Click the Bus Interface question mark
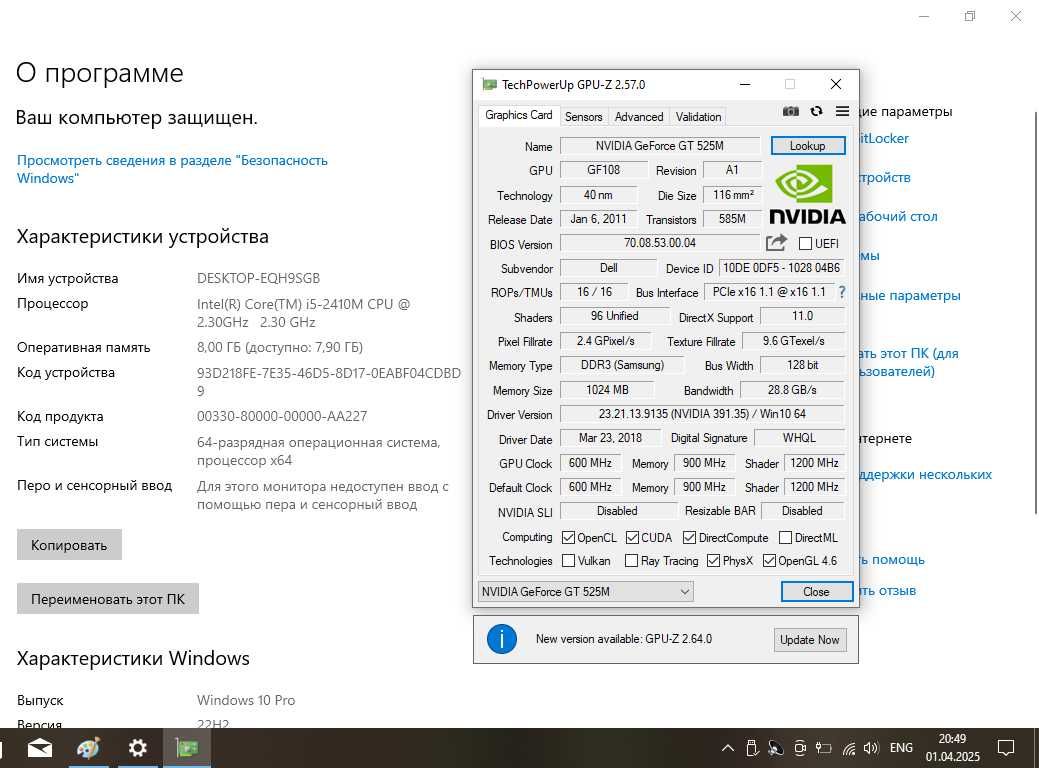The height and width of the screenshot is (768, 1039). click(842, 292)
